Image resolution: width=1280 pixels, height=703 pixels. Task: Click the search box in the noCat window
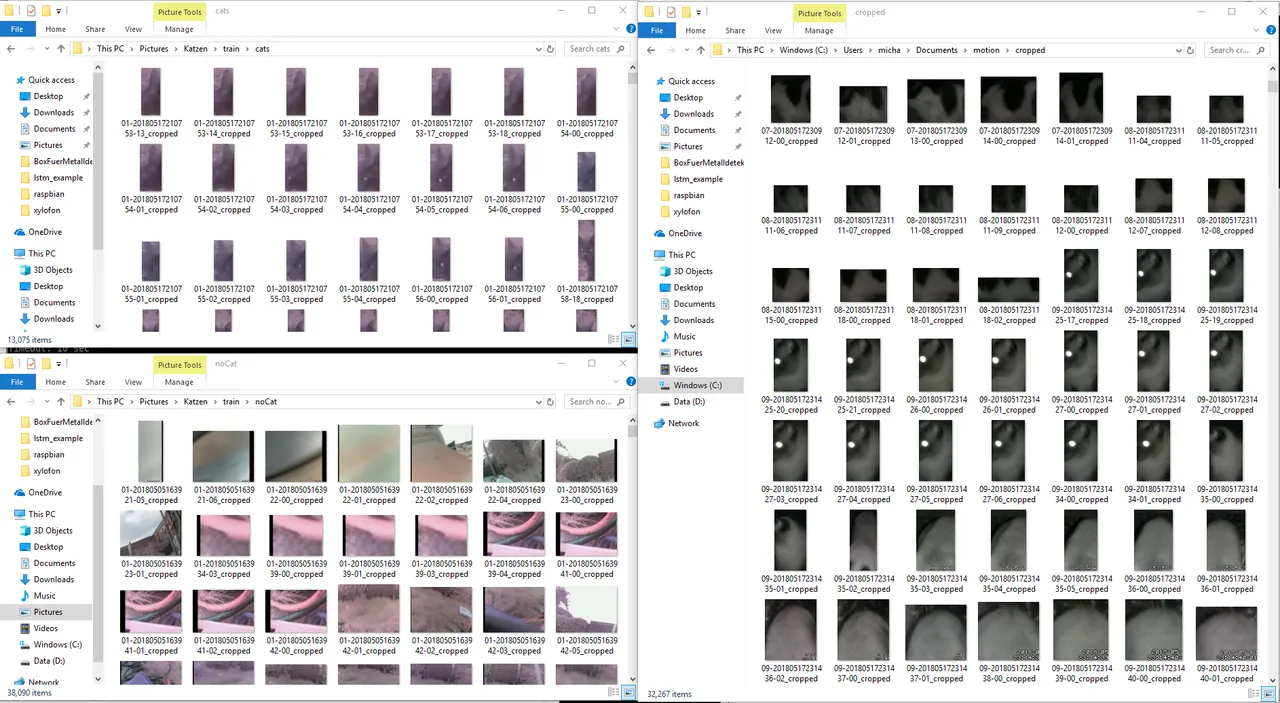[x=597, y=402]
